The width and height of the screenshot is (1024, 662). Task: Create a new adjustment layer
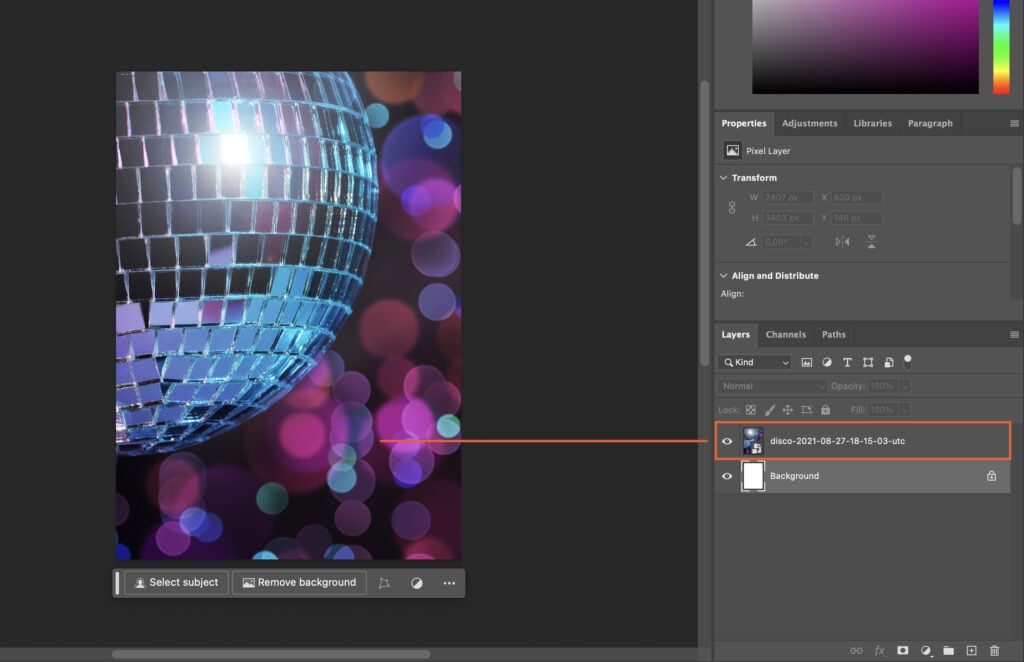925,650
